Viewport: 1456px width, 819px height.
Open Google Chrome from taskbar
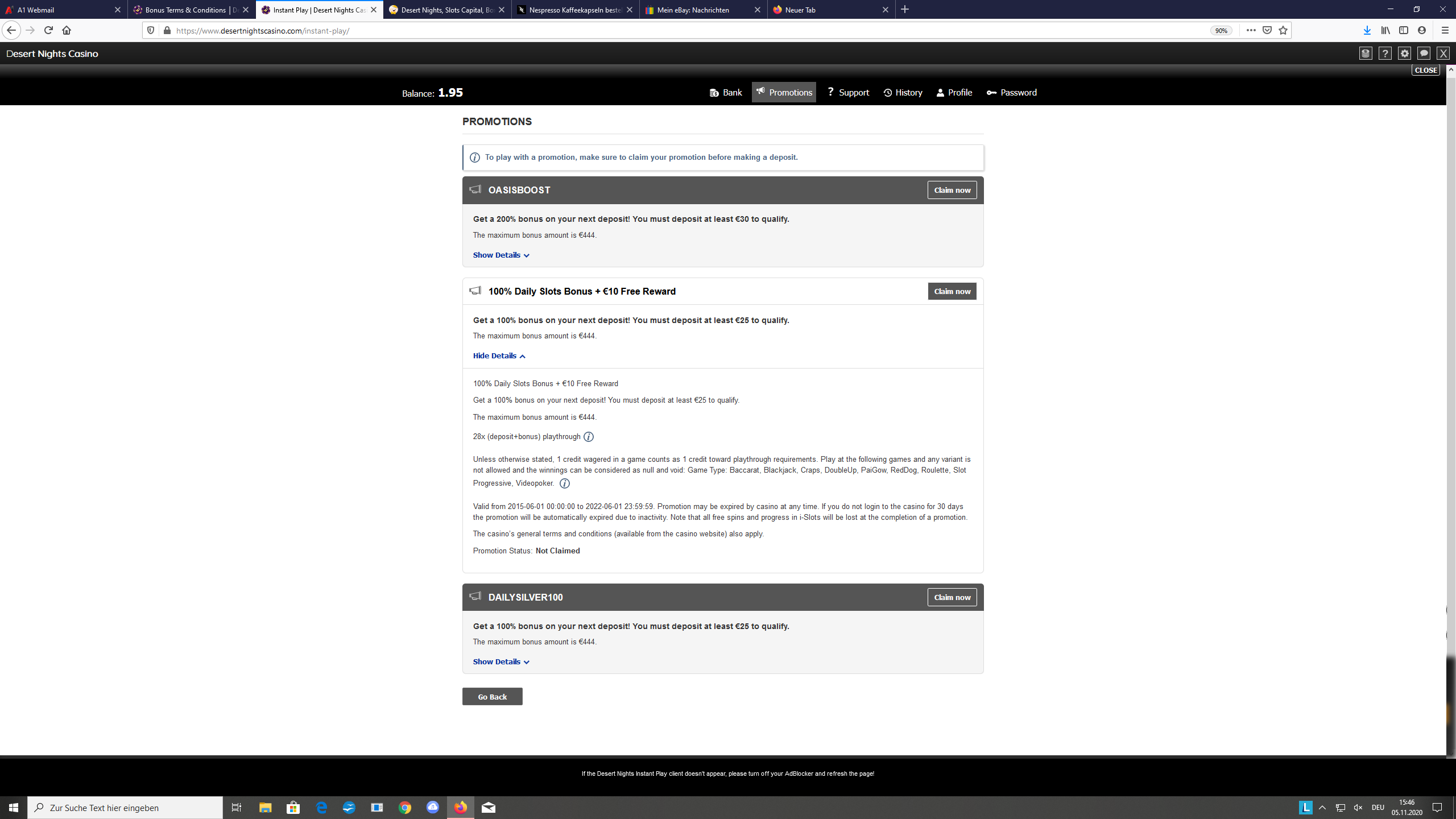click(405, 808)
